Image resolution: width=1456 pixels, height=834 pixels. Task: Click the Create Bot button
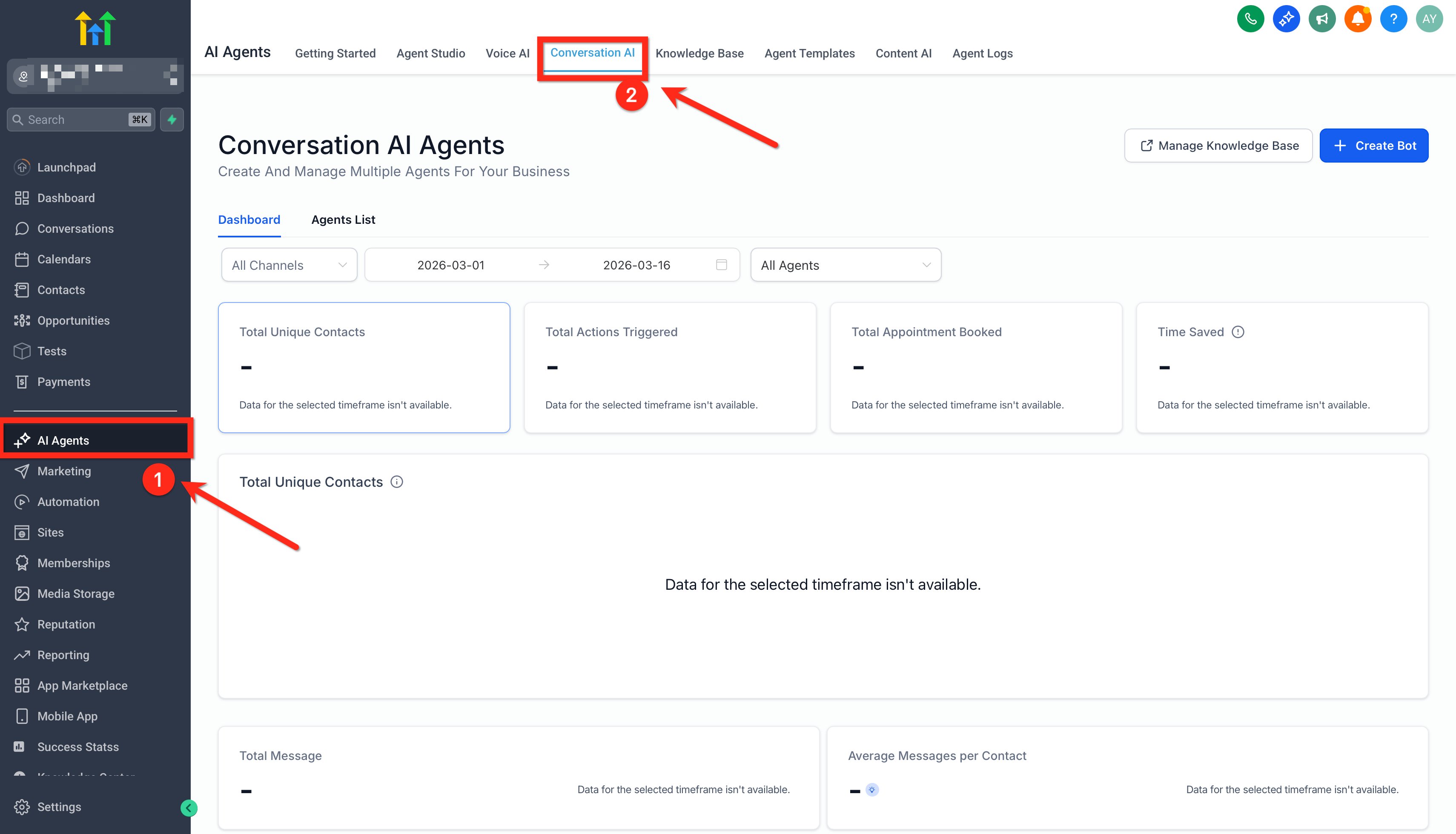(1373, 146)
